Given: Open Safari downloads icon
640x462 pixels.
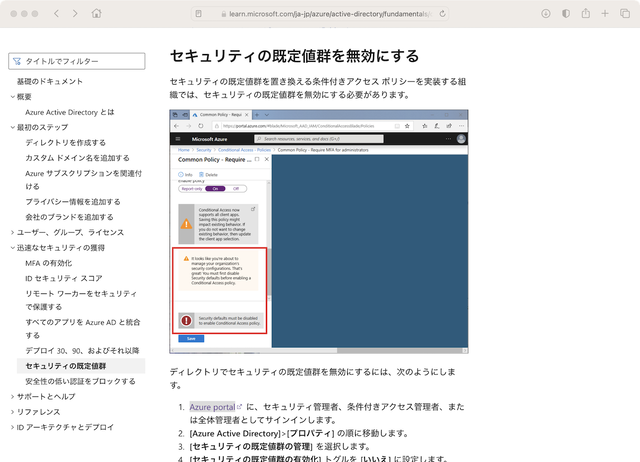Looking at the screenshot, I should [546, 13].
